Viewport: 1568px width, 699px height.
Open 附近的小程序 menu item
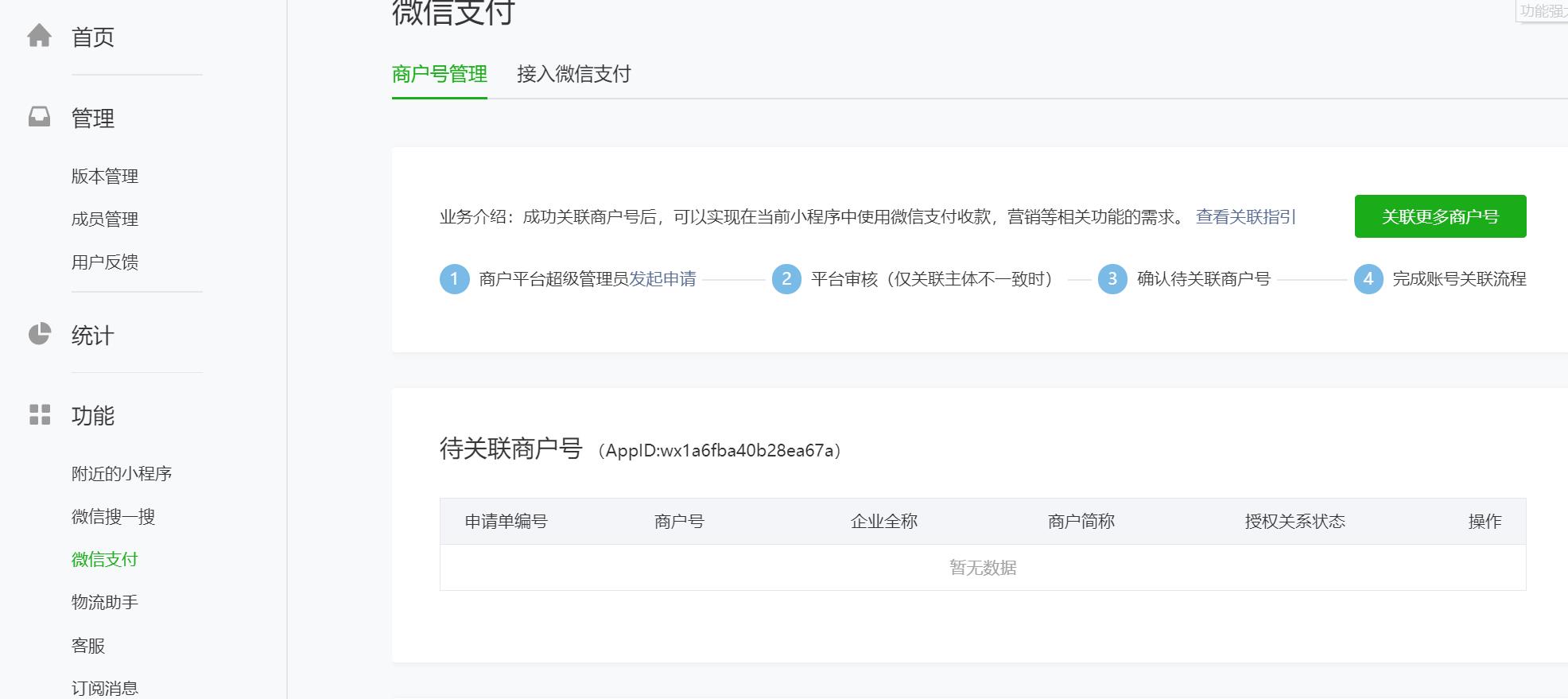122,473
